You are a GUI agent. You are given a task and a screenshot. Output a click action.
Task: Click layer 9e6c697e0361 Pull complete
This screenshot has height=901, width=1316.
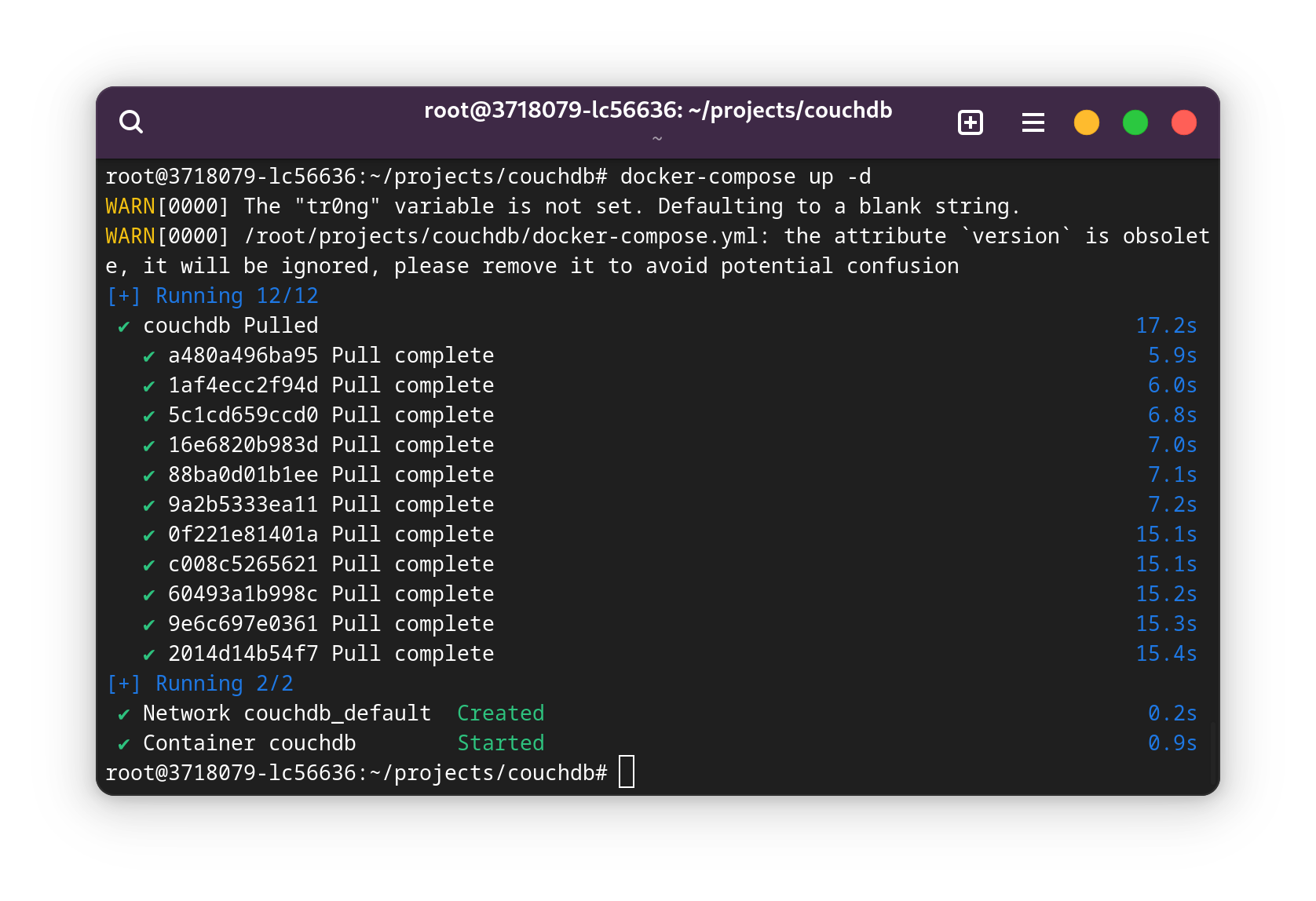point(318,624)
